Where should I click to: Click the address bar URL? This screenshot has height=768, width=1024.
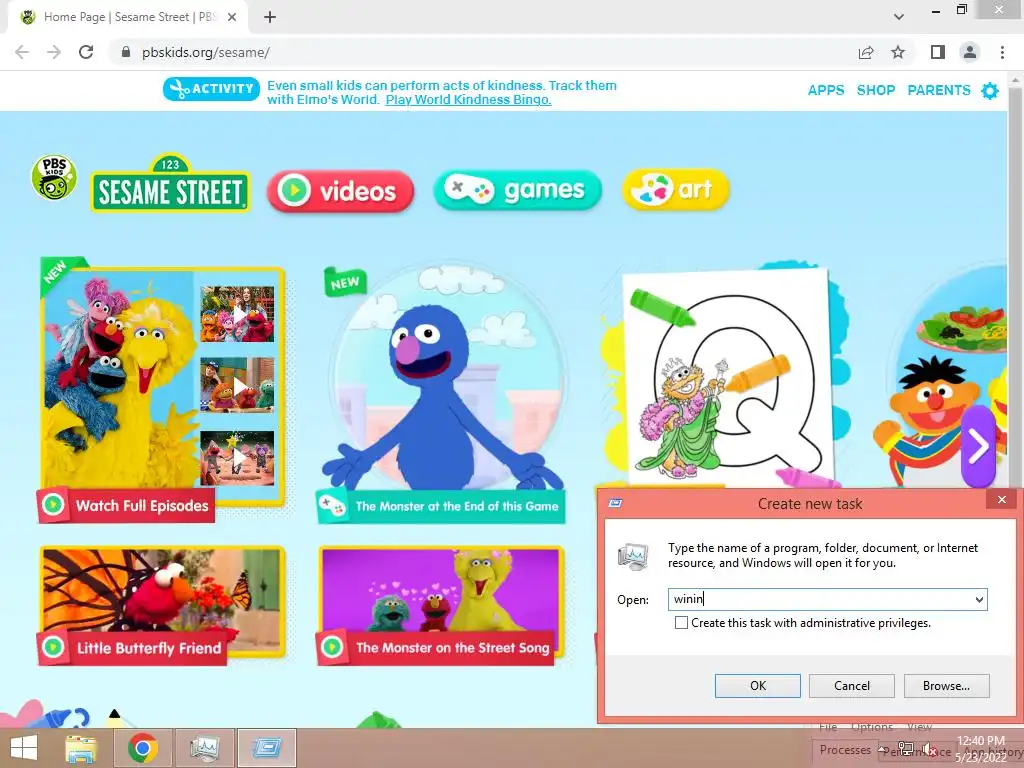coord(206,52)
